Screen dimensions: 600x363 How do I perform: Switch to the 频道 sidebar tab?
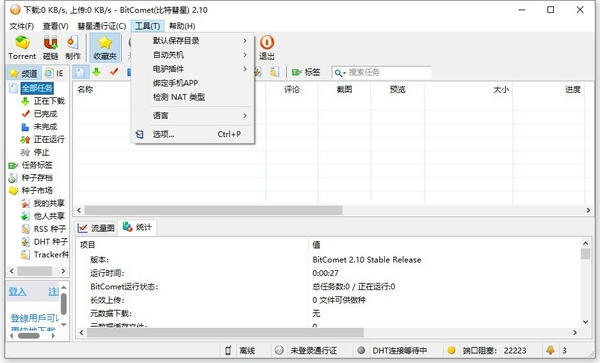click(x=24, y=73)
